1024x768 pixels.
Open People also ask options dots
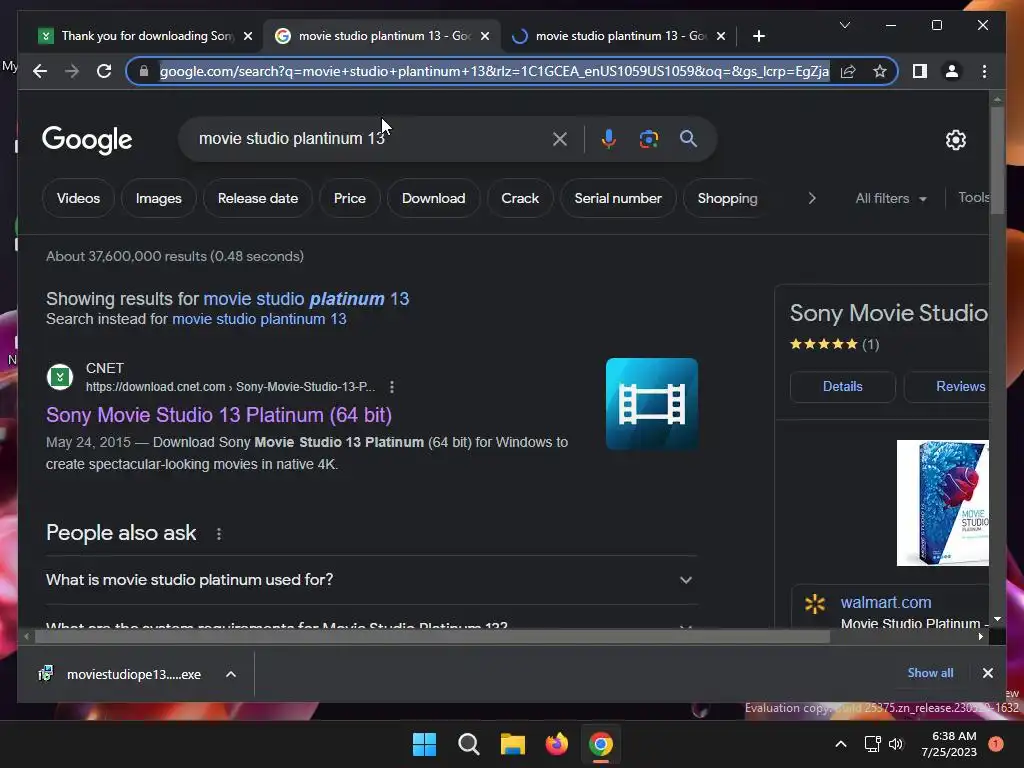point(219,534)
